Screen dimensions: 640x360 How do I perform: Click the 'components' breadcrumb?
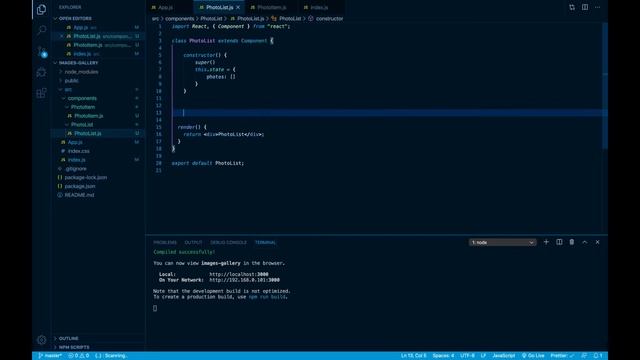pos(180,19)
